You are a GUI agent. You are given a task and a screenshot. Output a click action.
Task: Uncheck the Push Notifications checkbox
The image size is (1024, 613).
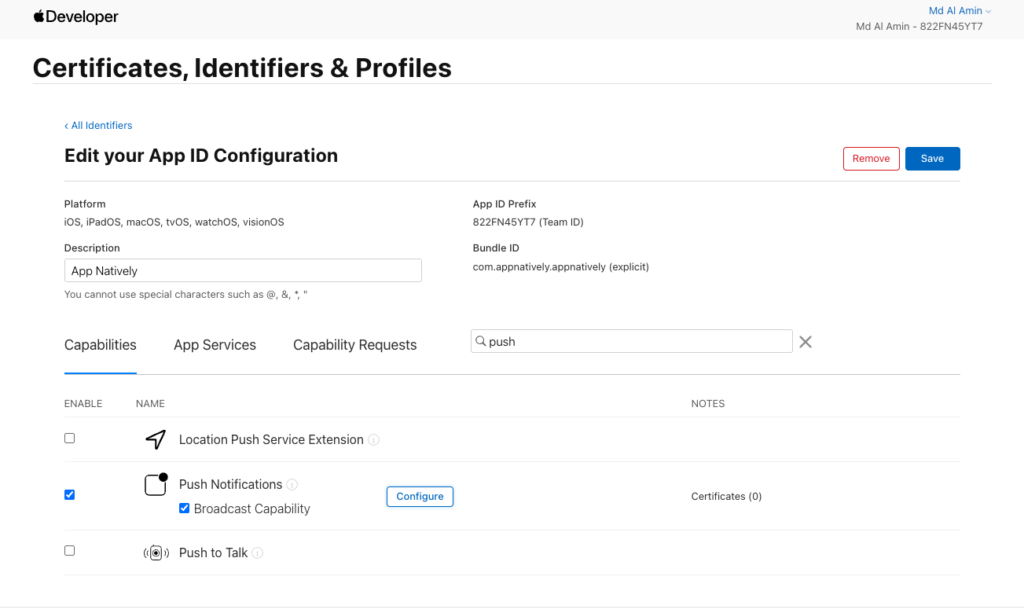[x=70, y=495]
